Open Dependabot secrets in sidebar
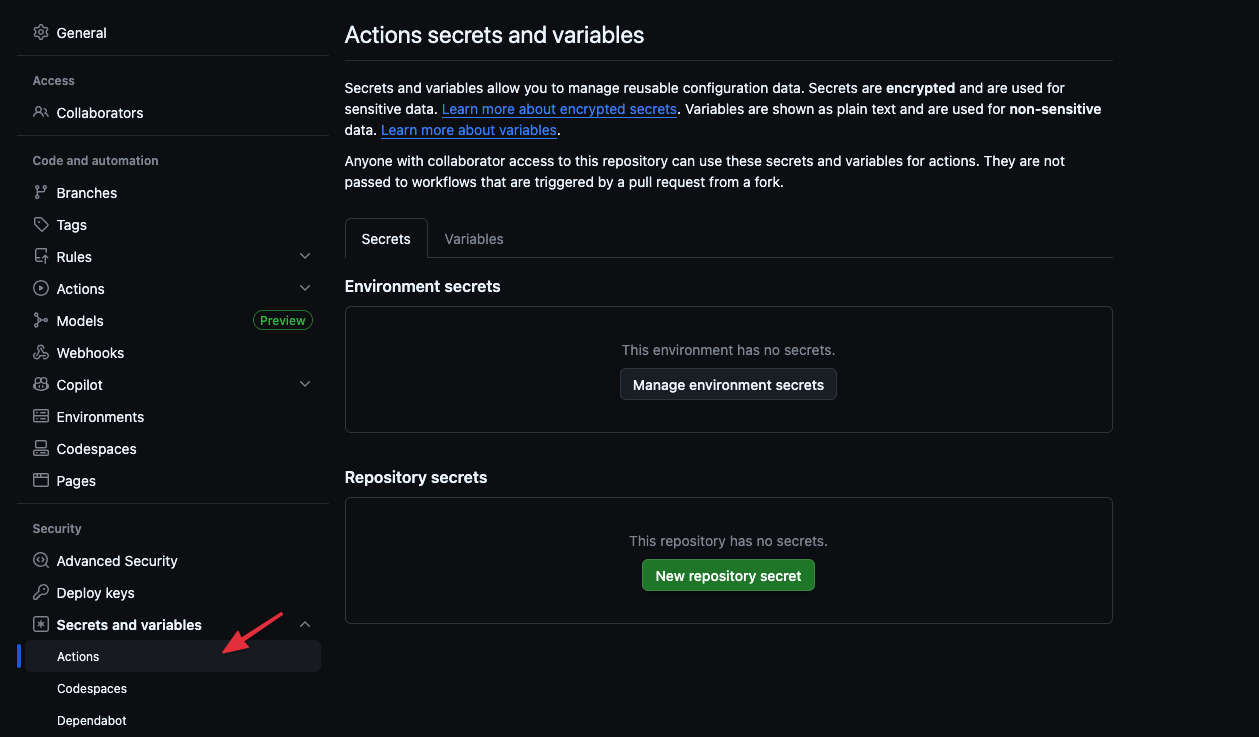The width and height of the screenshot is (1259, 737). pyautogui.click(x=92, y=721)
